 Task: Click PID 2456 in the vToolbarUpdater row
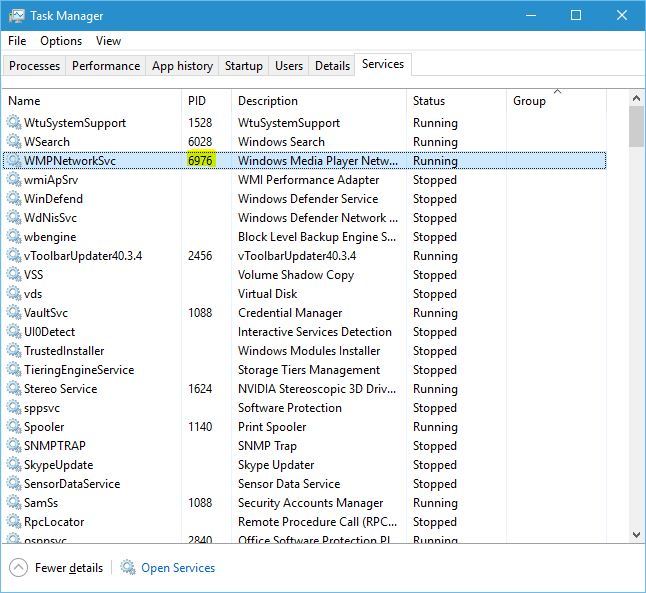click(x=200, y=256)
